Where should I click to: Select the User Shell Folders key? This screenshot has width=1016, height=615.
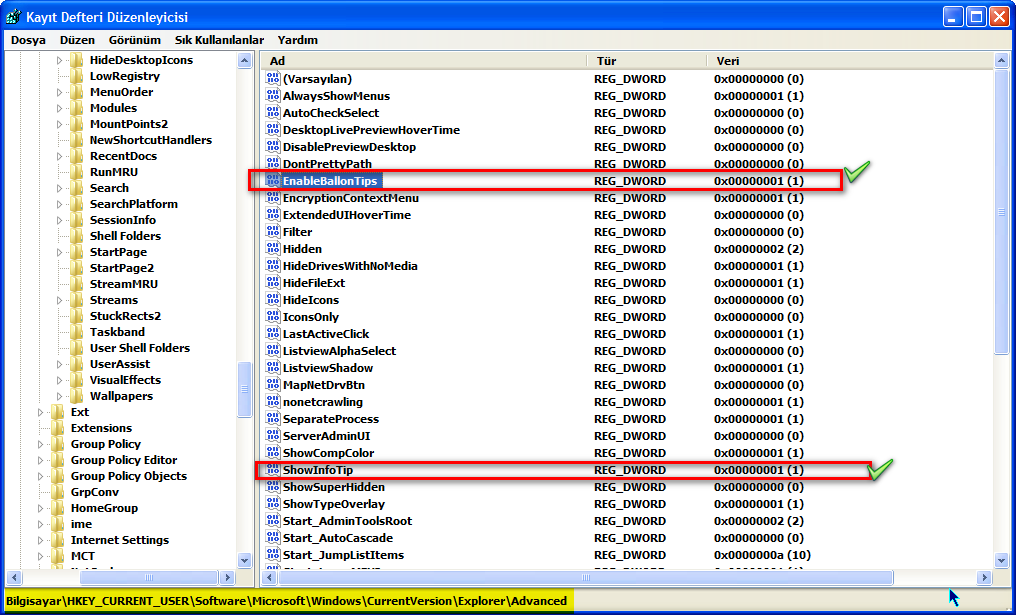pos(139,348)
